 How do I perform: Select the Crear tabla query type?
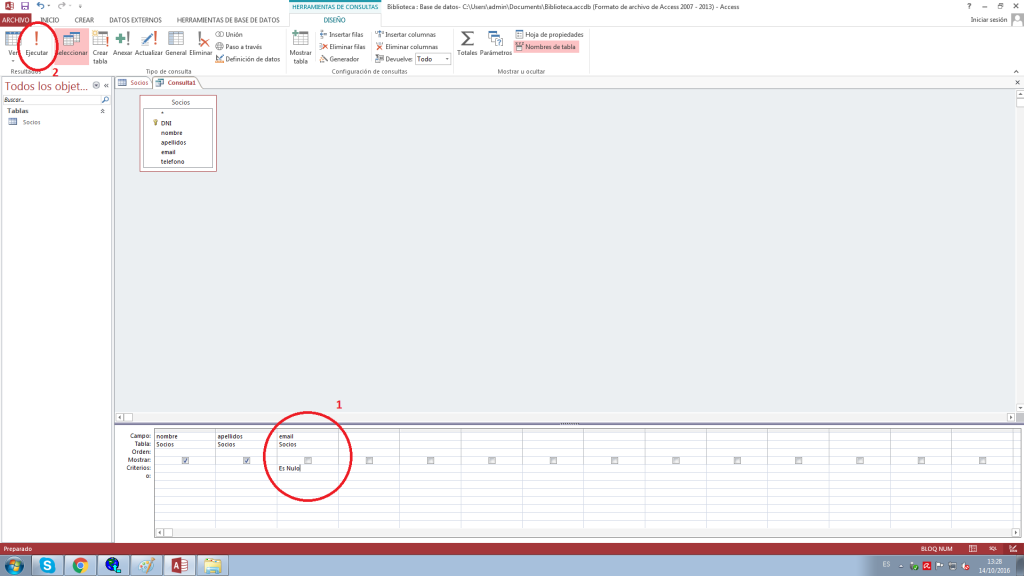pyautogui.click(x=100, y=45)
